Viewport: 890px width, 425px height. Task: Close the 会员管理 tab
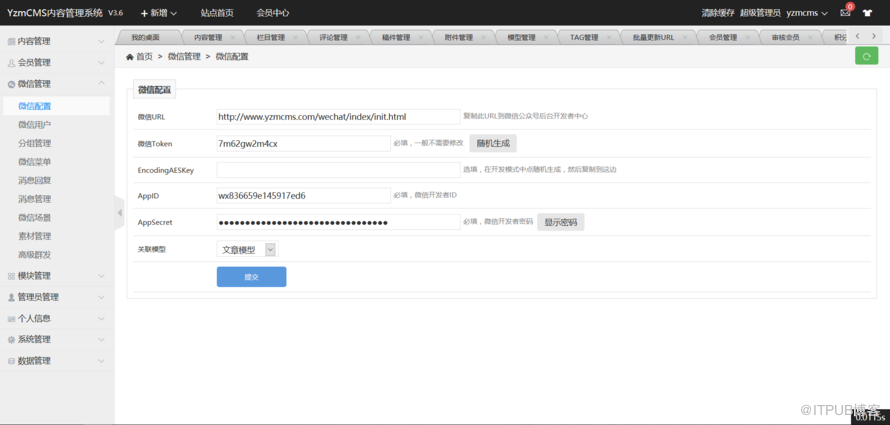pos(748,37)
